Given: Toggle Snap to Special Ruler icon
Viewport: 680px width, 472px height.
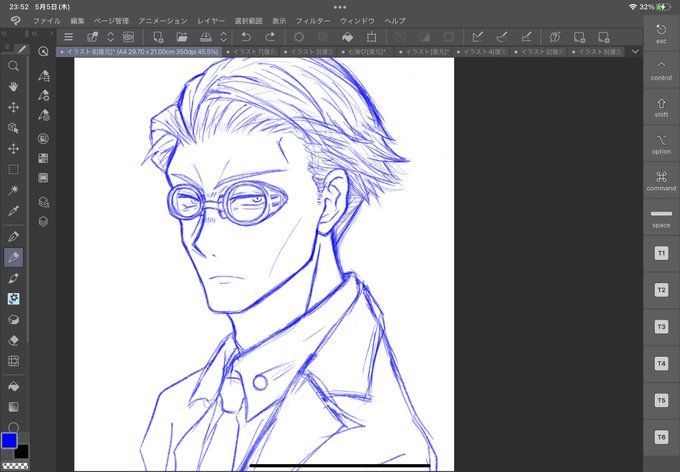Looking at the screenshot, I should point(502,37).
